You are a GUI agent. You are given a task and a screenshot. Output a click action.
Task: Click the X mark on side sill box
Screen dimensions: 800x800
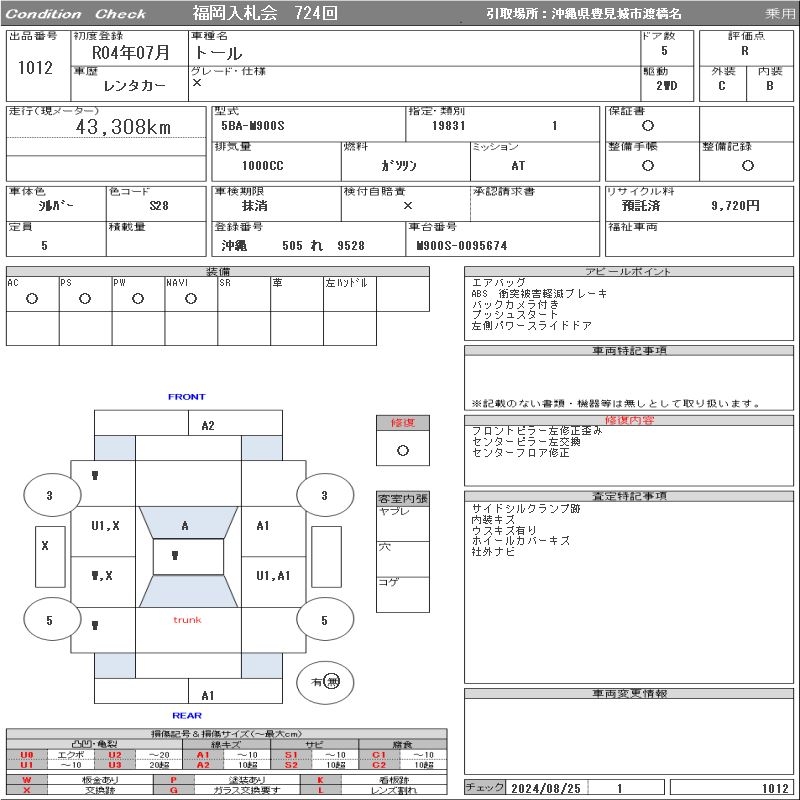point(45,545)
